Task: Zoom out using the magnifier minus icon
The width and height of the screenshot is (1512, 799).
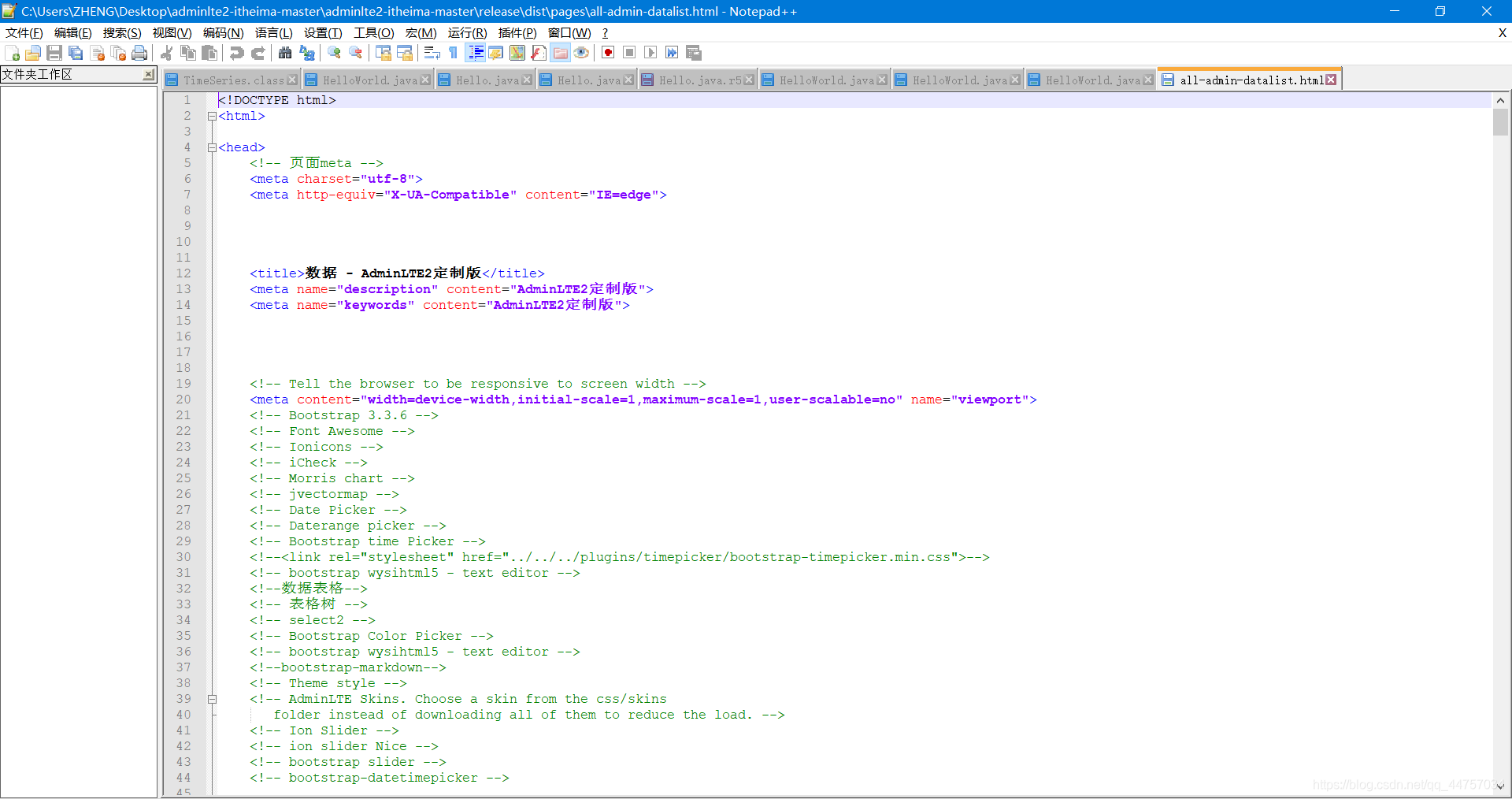Action: 355,53
